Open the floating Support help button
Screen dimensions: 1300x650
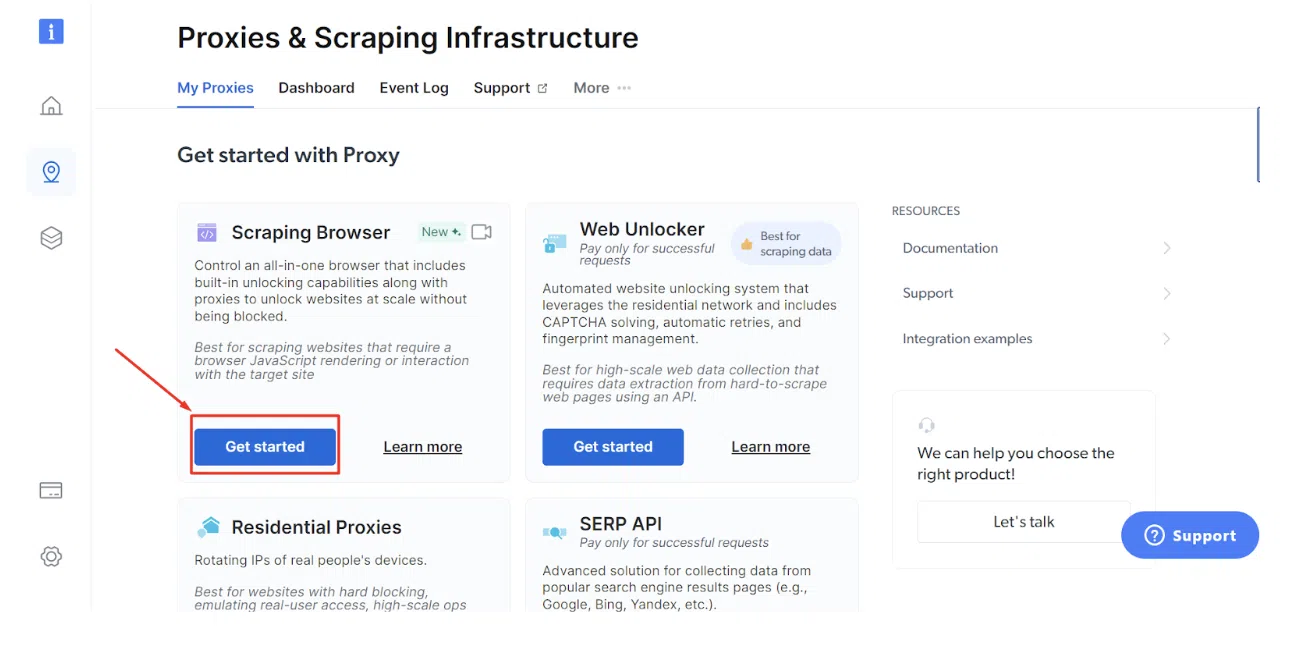click(x=1190, y=536)
